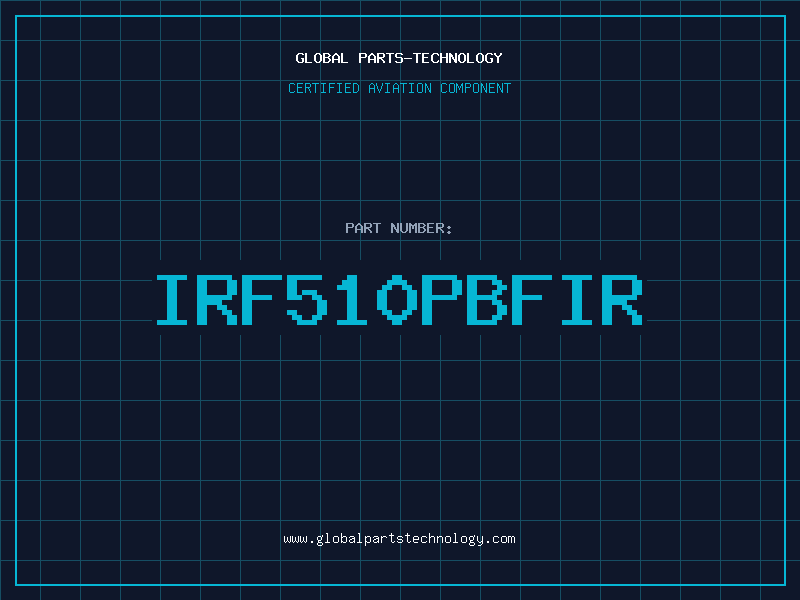Screen dimensions: 800x600
Task: Open the www.globalpartstechnology.com link
Action: click(x=399, y=539)
